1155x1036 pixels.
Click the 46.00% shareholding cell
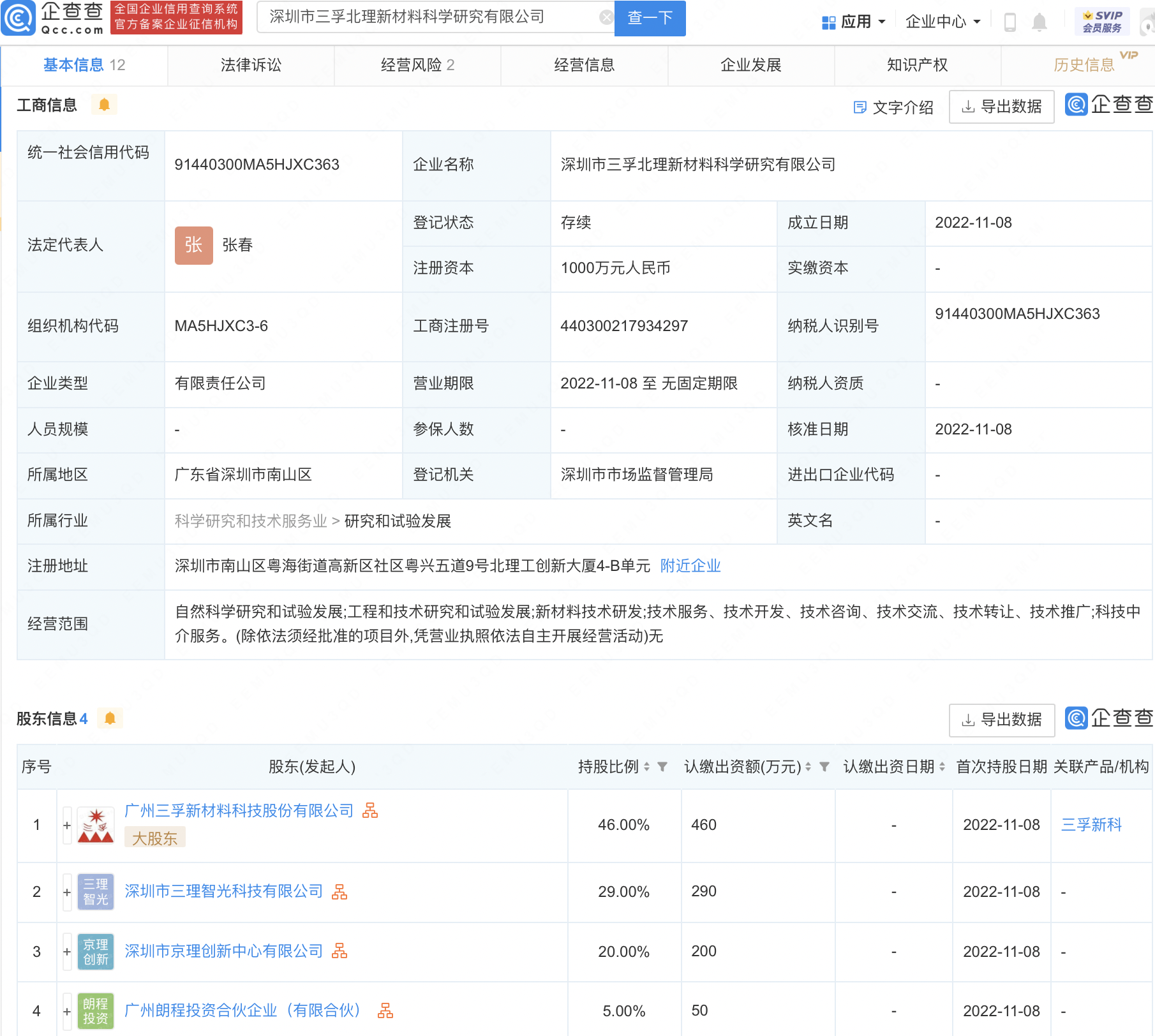click(623, 825)
